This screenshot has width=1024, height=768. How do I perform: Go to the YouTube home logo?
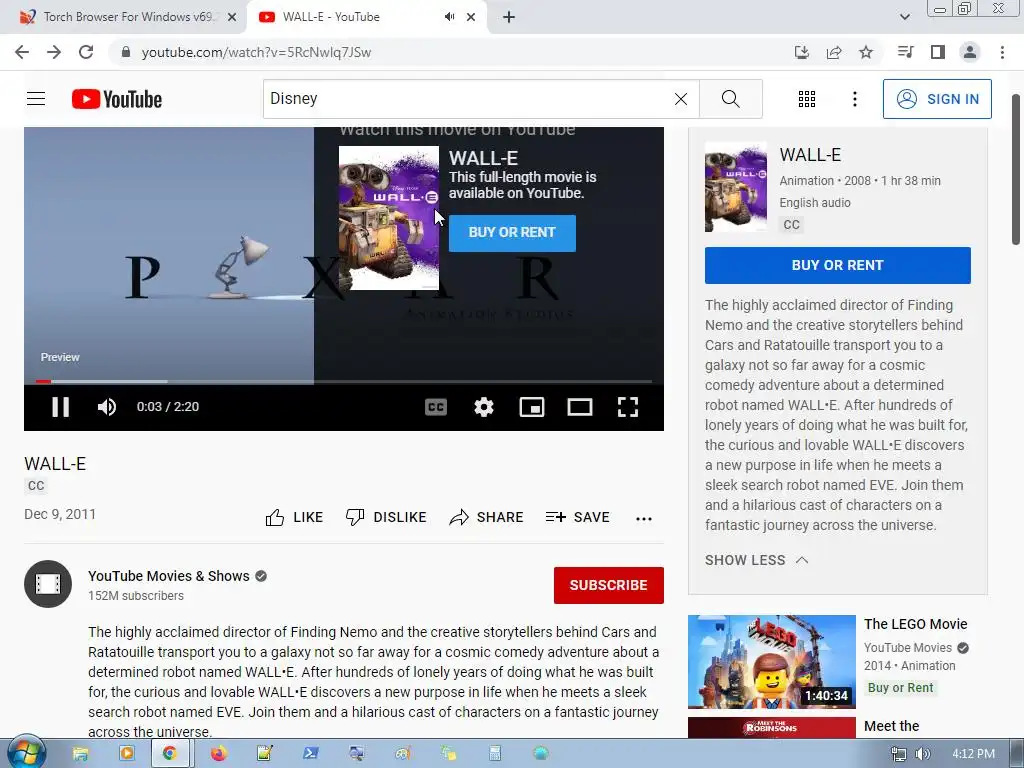[x=117, y=99]
